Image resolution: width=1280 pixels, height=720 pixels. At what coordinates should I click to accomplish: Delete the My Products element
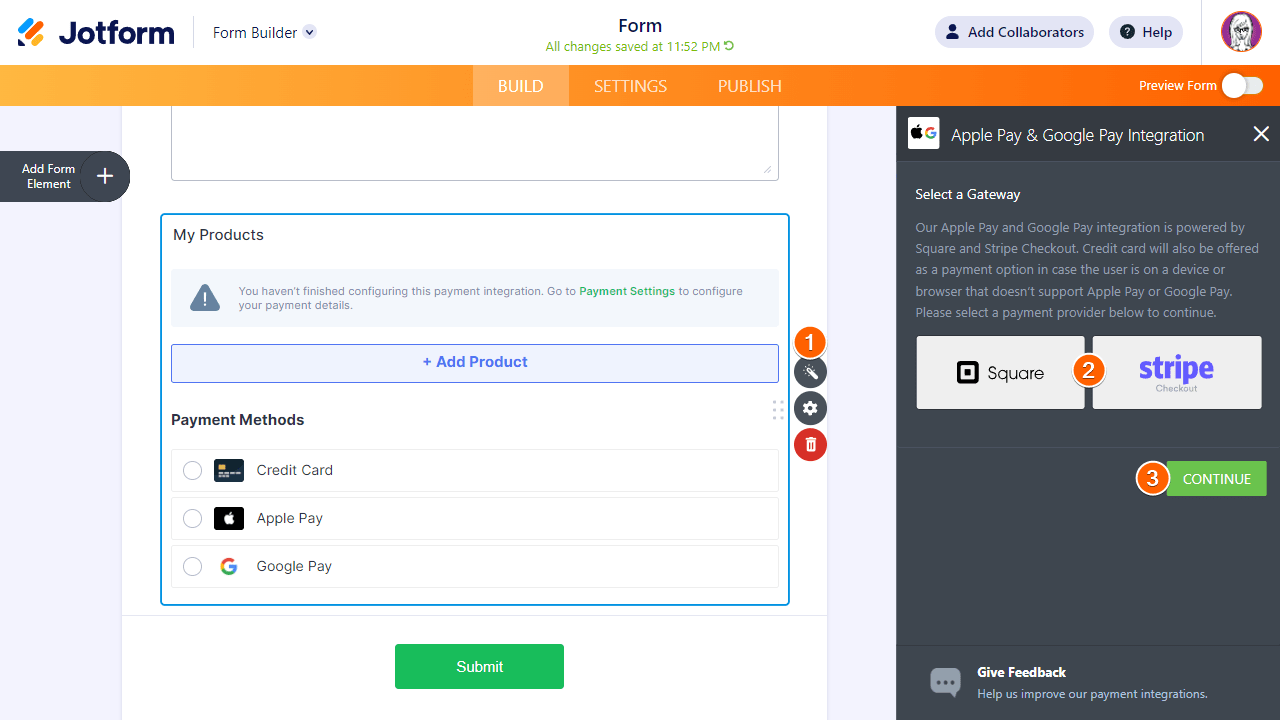(x=810, y=444)
